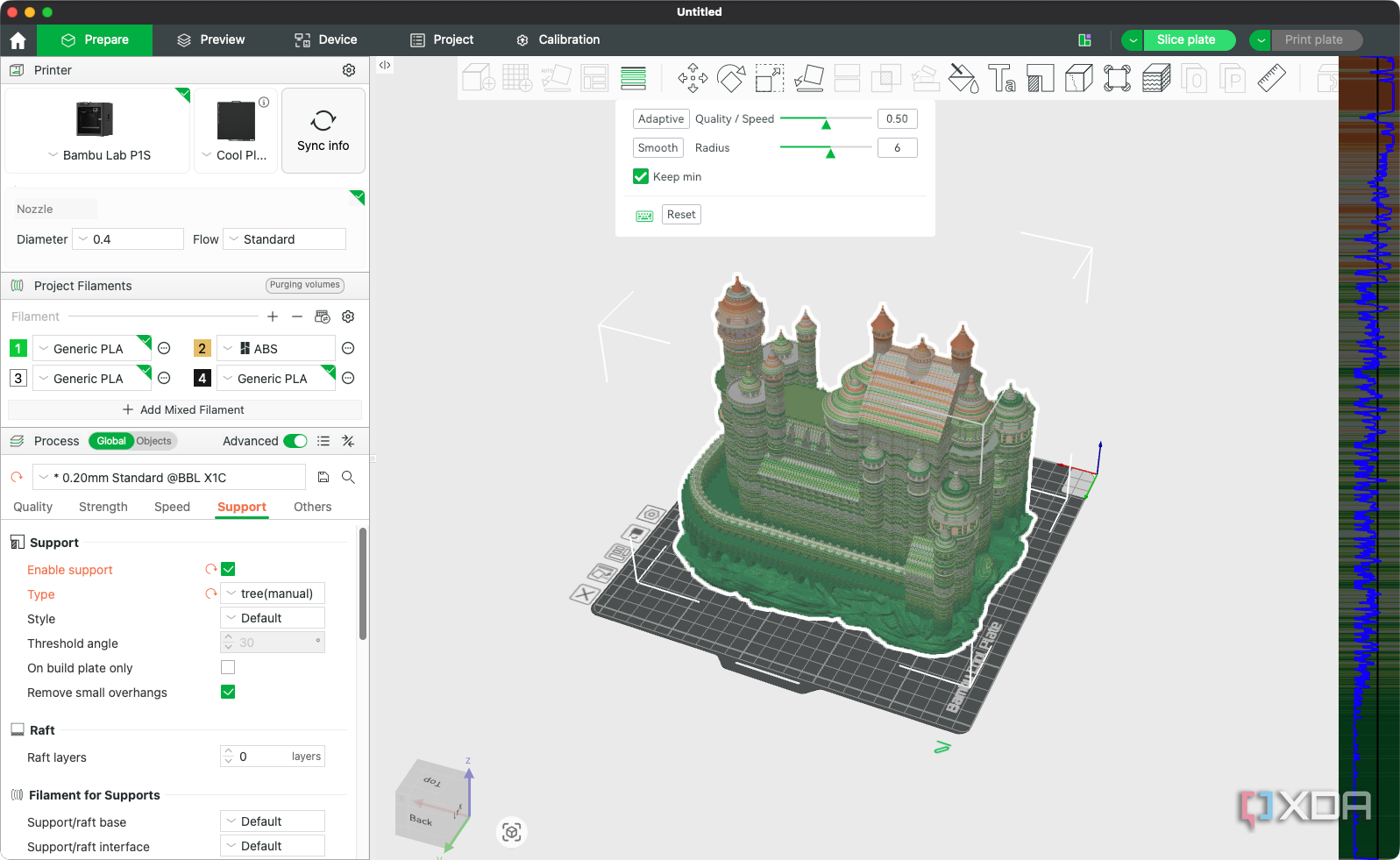
Task: Click the Sync info button
Action: (x=323, y=131)
